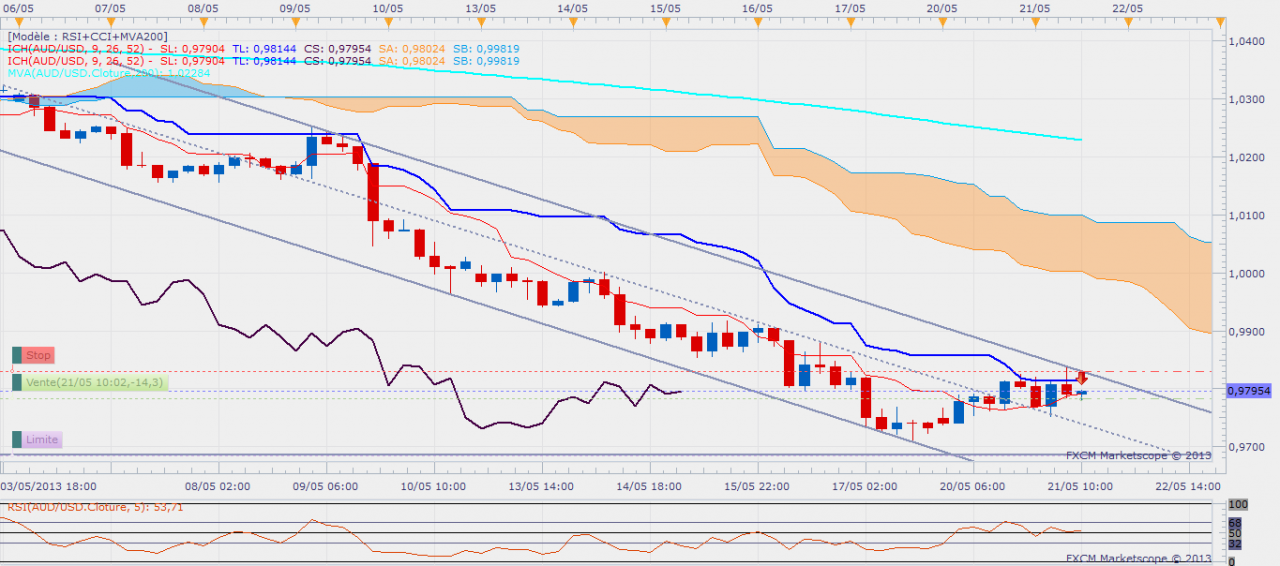
Task: Click the red sell arrow marker on last candle
Action: point(1082,378)
